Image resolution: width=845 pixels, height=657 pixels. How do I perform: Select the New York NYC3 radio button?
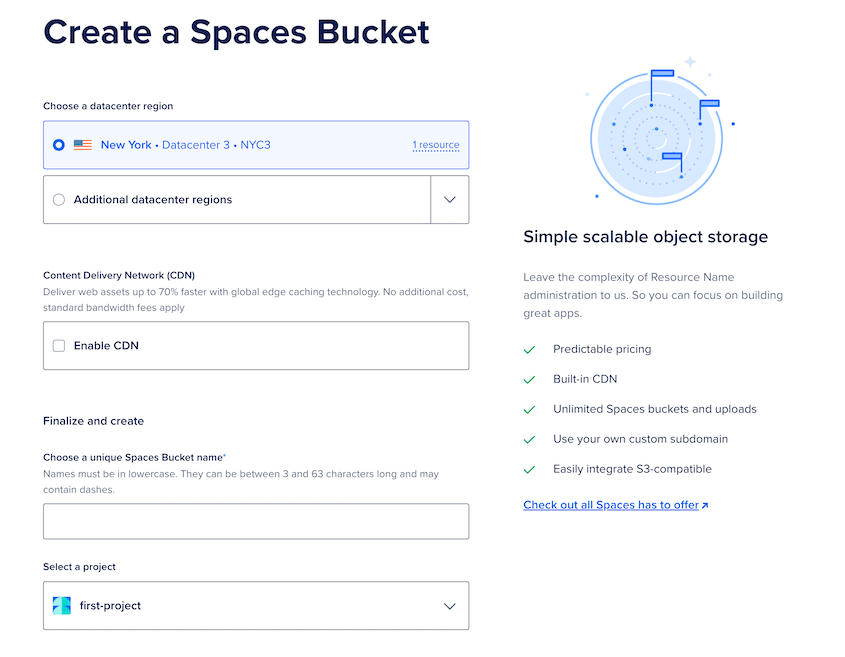[x=59, y=145]
